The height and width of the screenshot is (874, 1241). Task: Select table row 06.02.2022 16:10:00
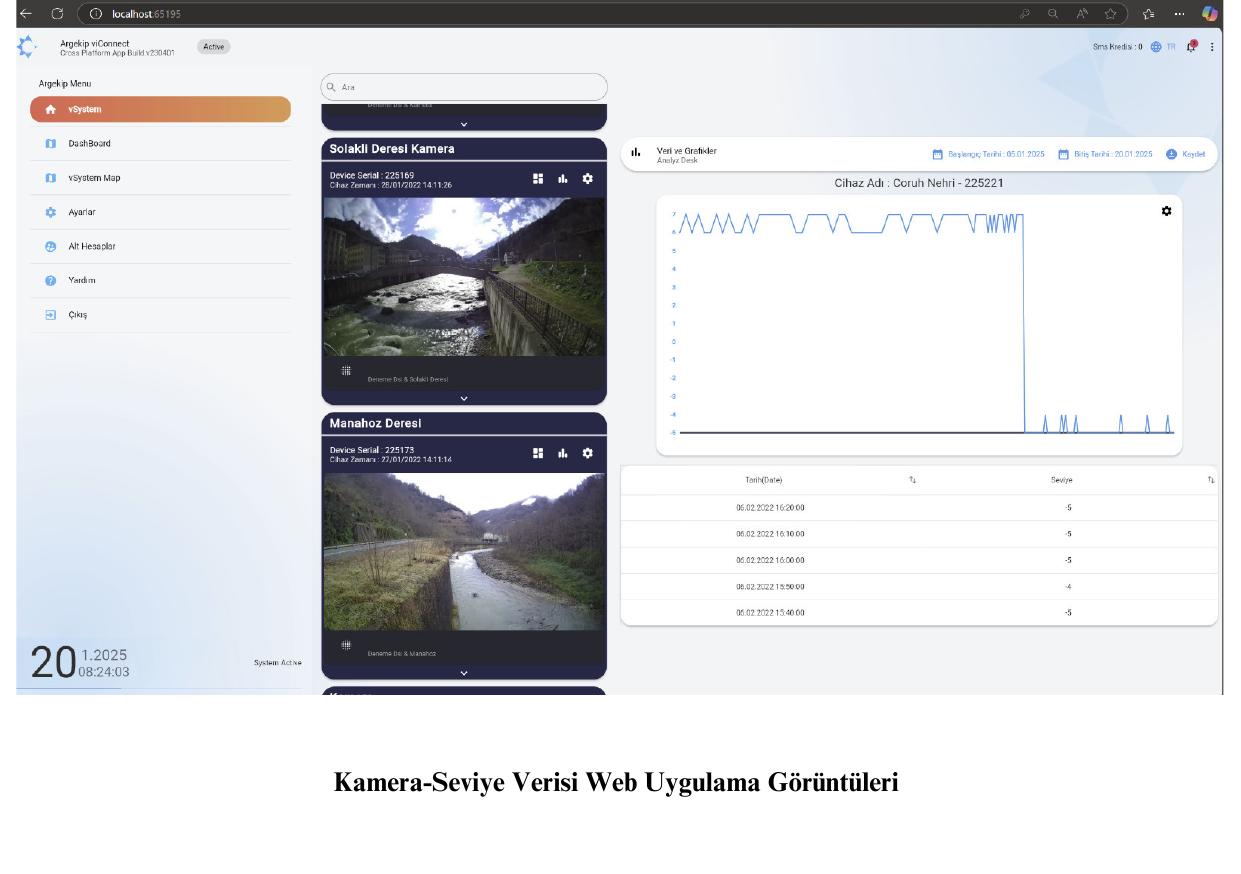(x=919, y=534)
